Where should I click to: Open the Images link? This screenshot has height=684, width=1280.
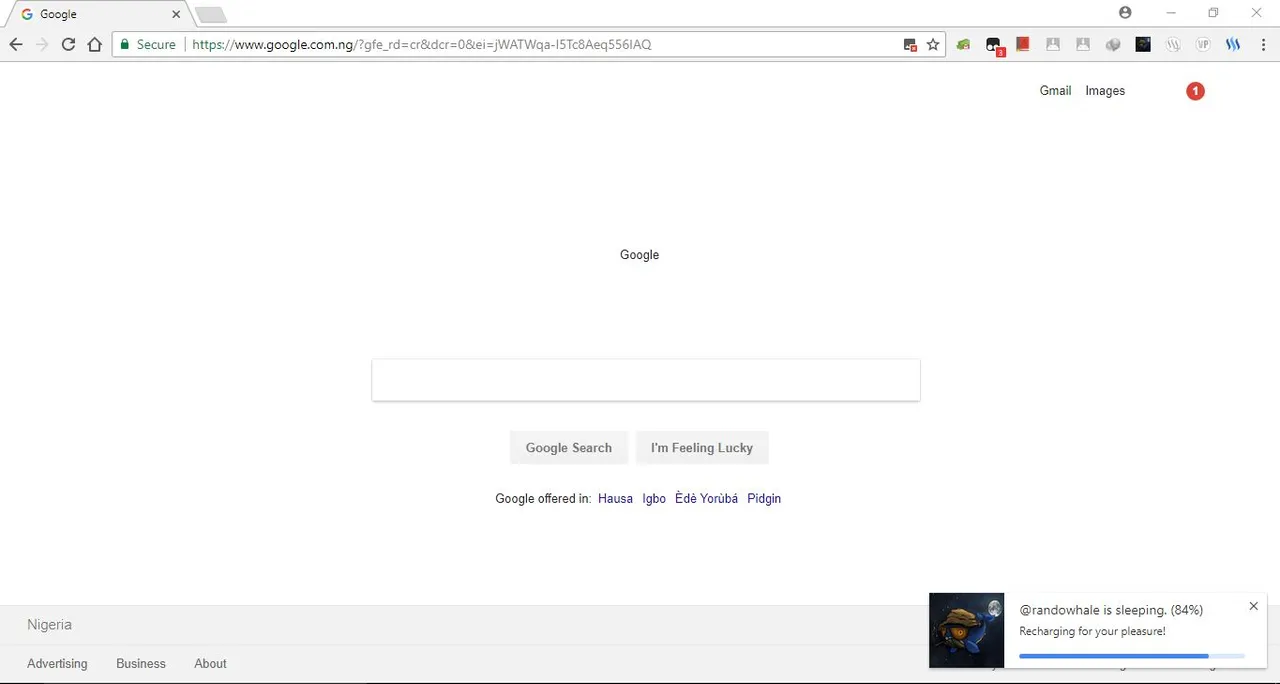coord(1105,91)
